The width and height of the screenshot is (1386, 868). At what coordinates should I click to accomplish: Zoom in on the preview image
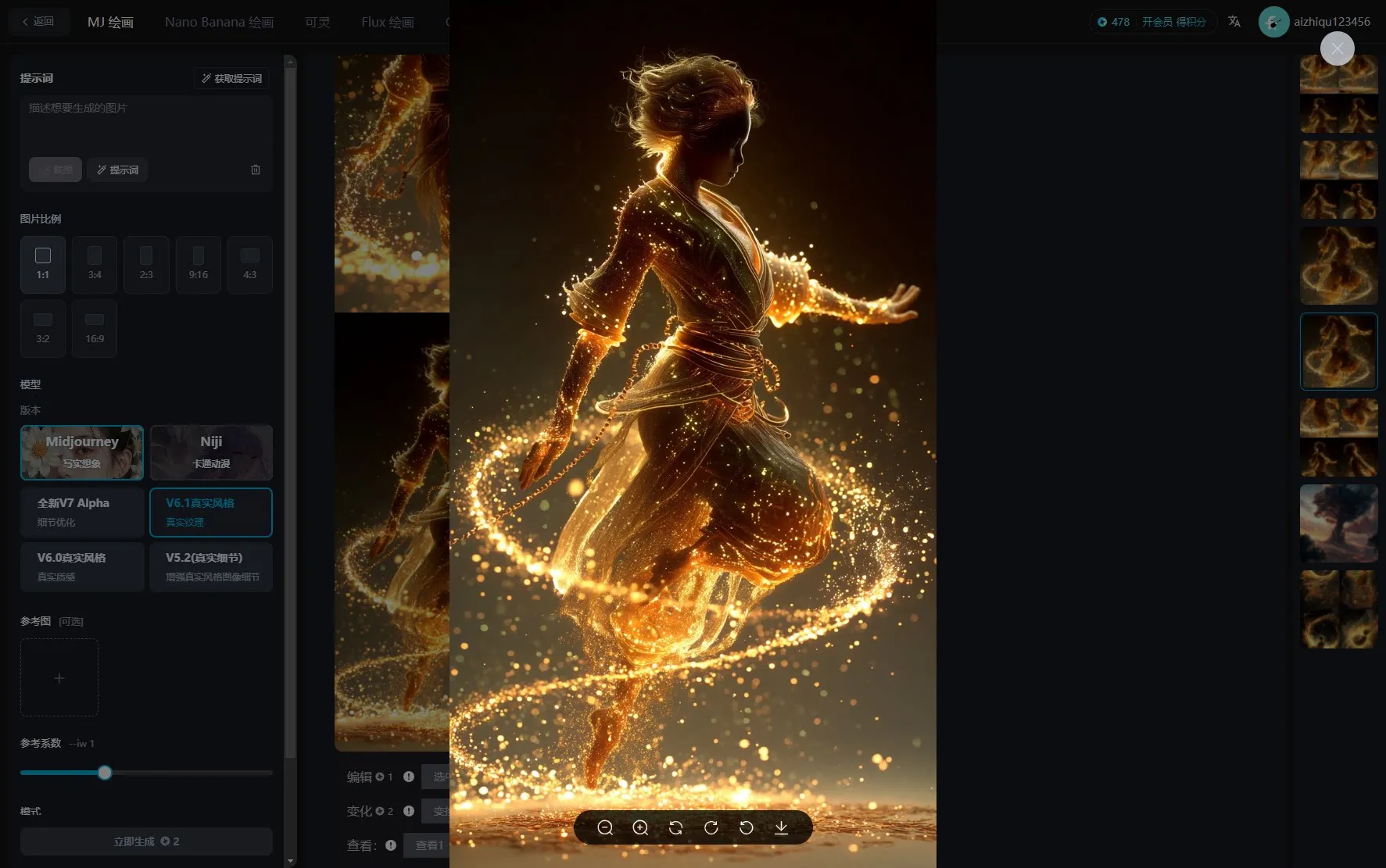pyautogui.click(x=640, y=827)
